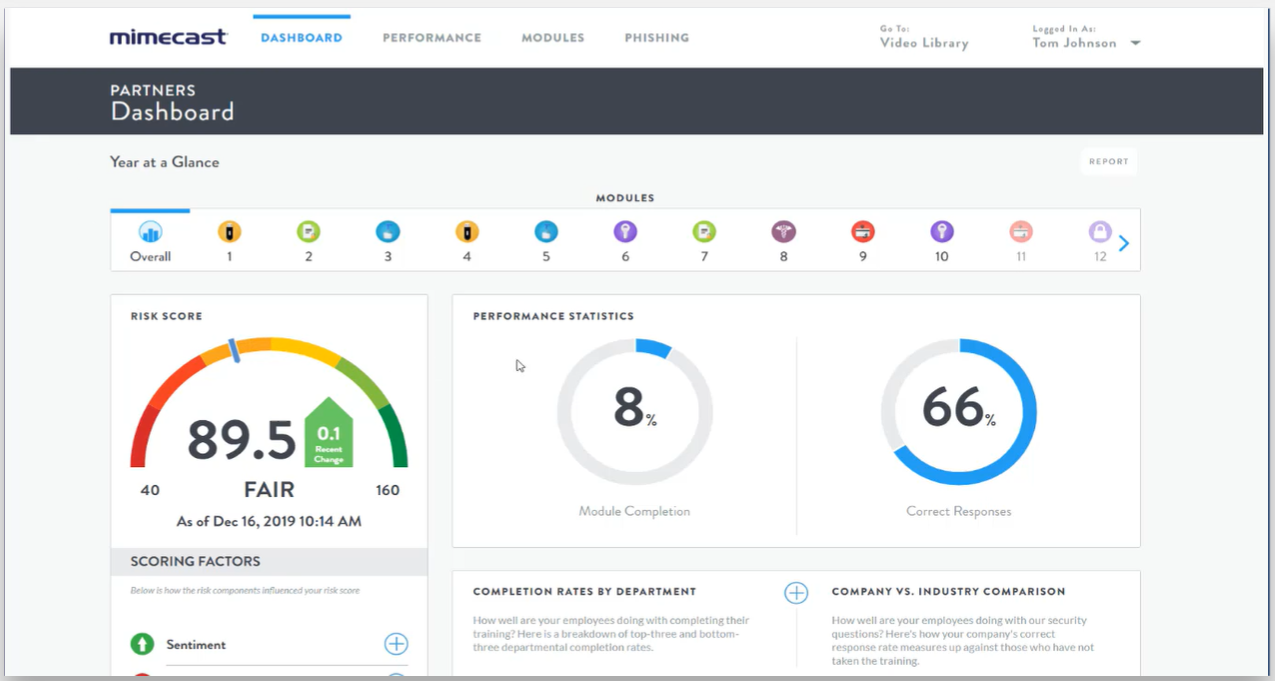Click the Partners Dashboard page title
This screenshot has height=681, width=1275.
172,102
